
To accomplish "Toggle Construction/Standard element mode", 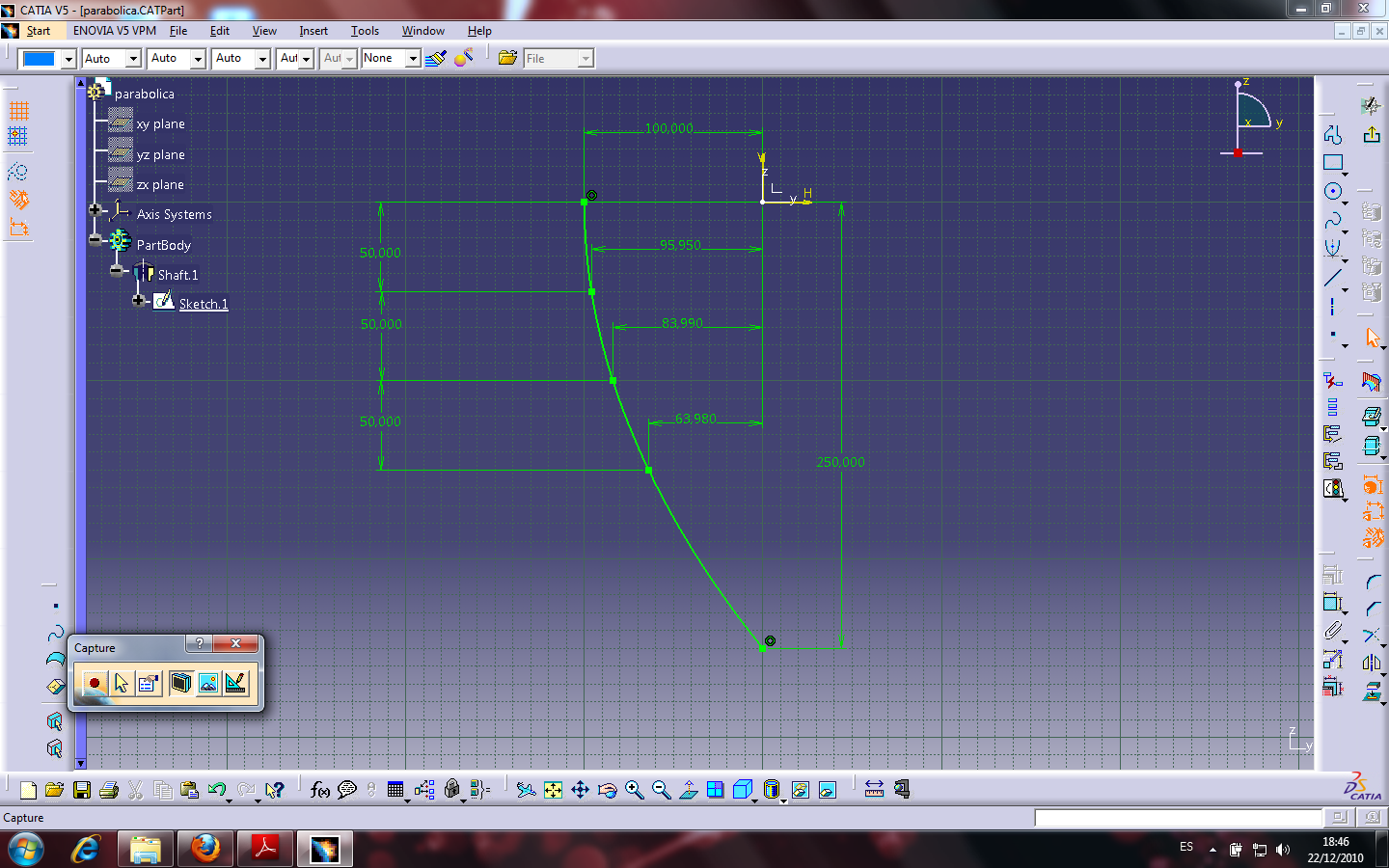I will (18, 172).
